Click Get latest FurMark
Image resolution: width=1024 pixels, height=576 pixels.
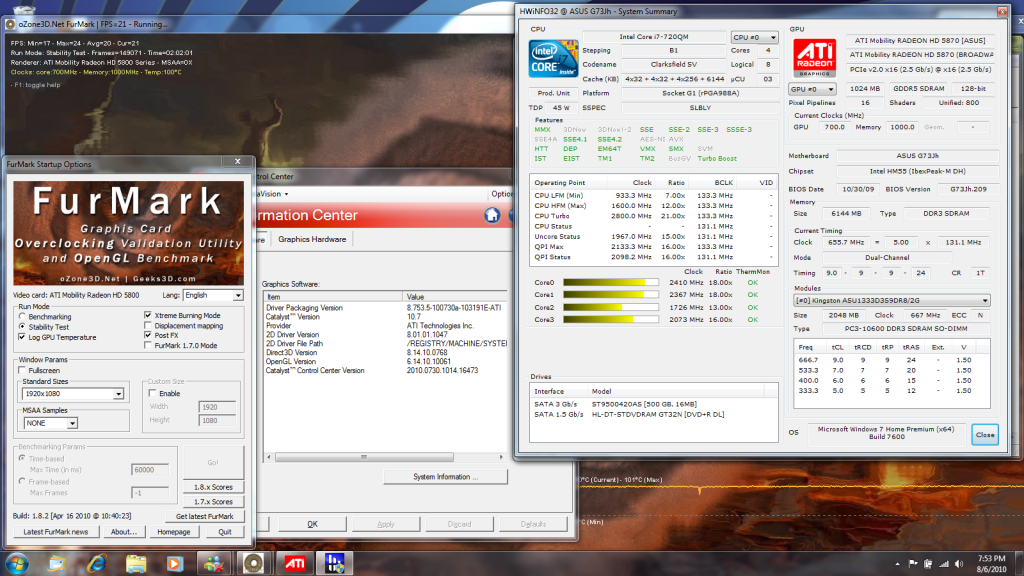204,517
